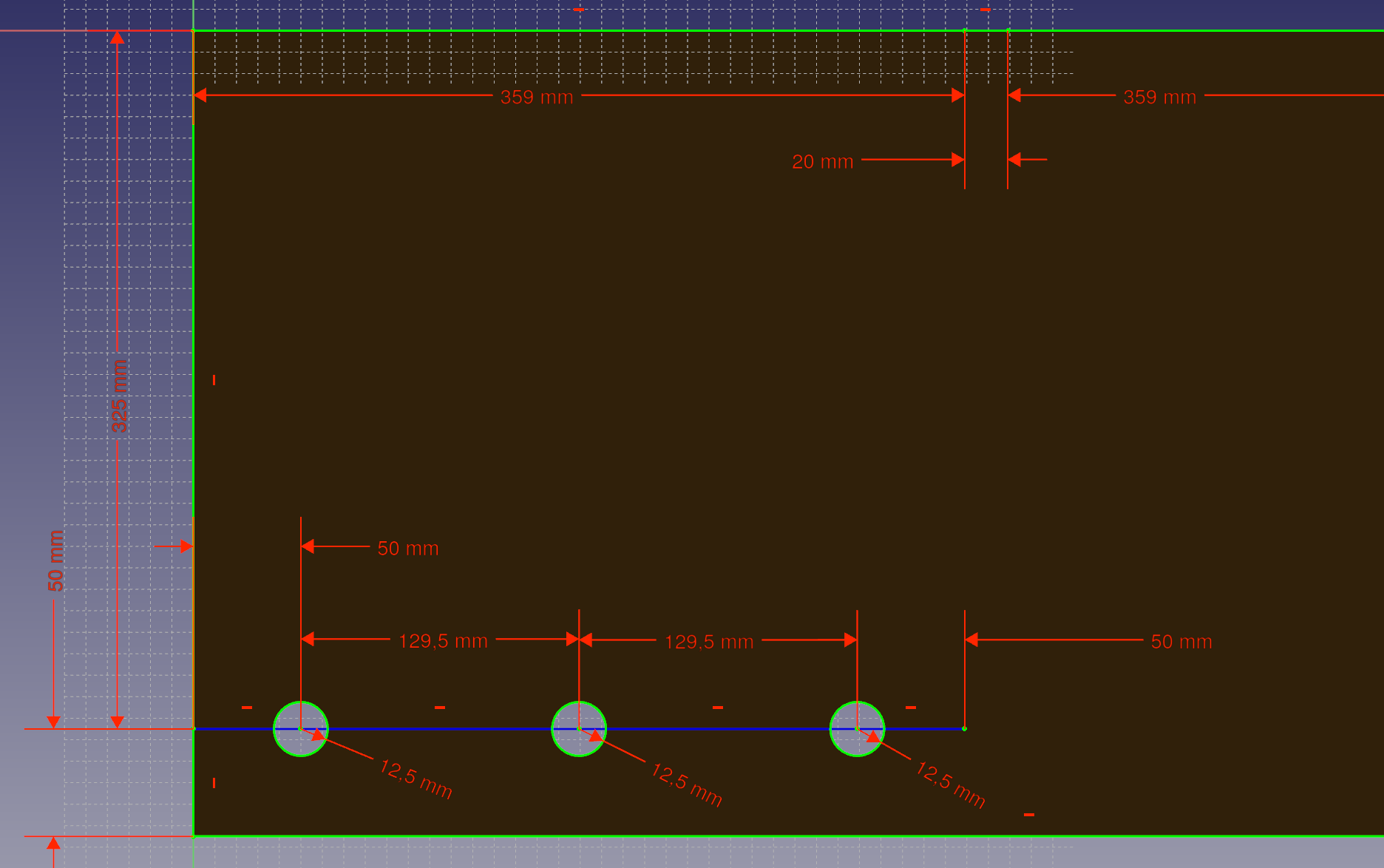Select the vertical constraint marker beside the 325 mm dimension

tap(214, 380)
